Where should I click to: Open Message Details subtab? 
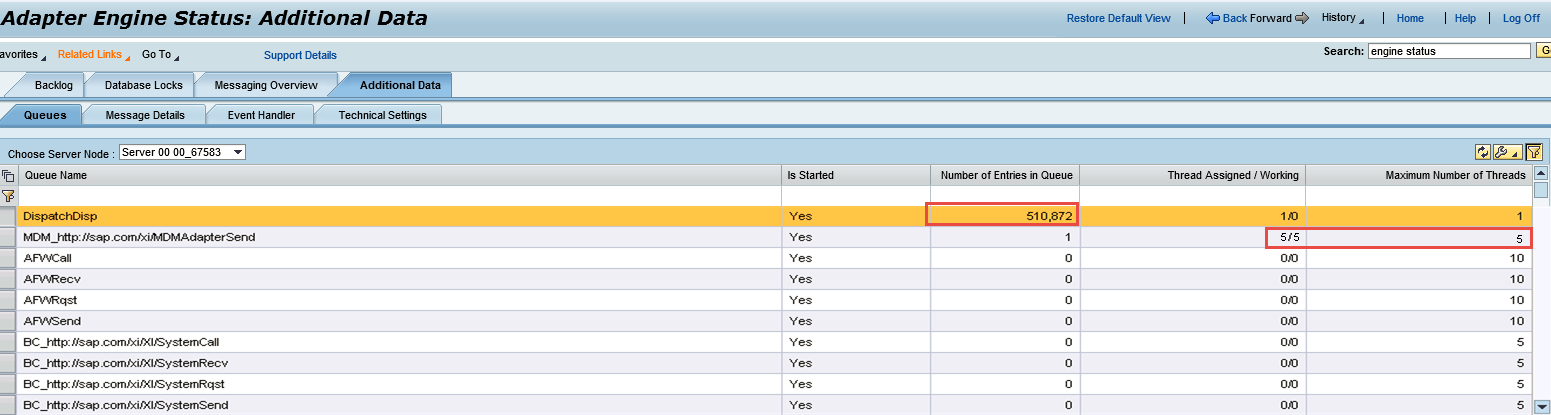tap(145, 115)
